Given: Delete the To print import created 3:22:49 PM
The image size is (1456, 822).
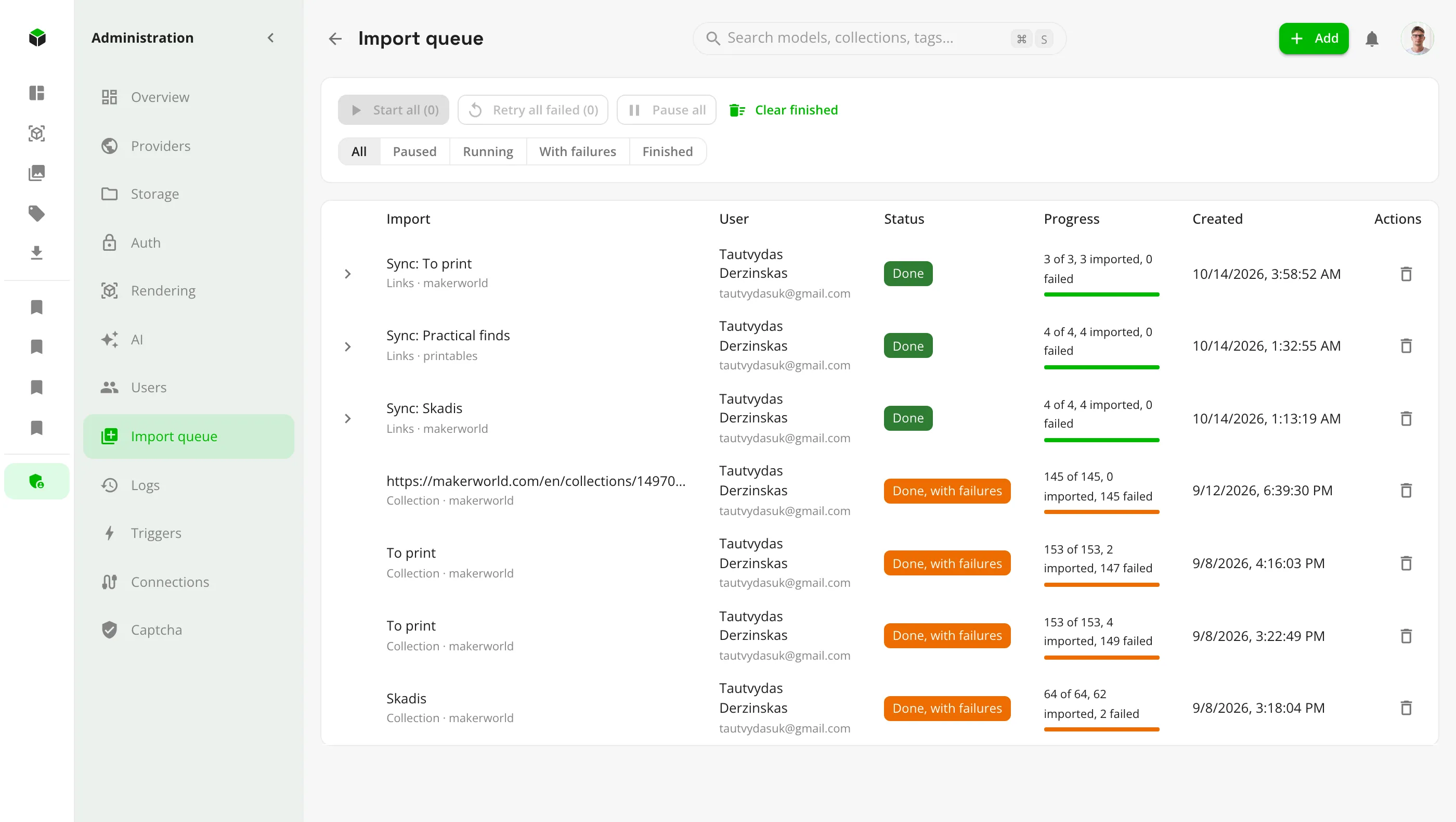Looking at the screenshot, I should 1406,636.
